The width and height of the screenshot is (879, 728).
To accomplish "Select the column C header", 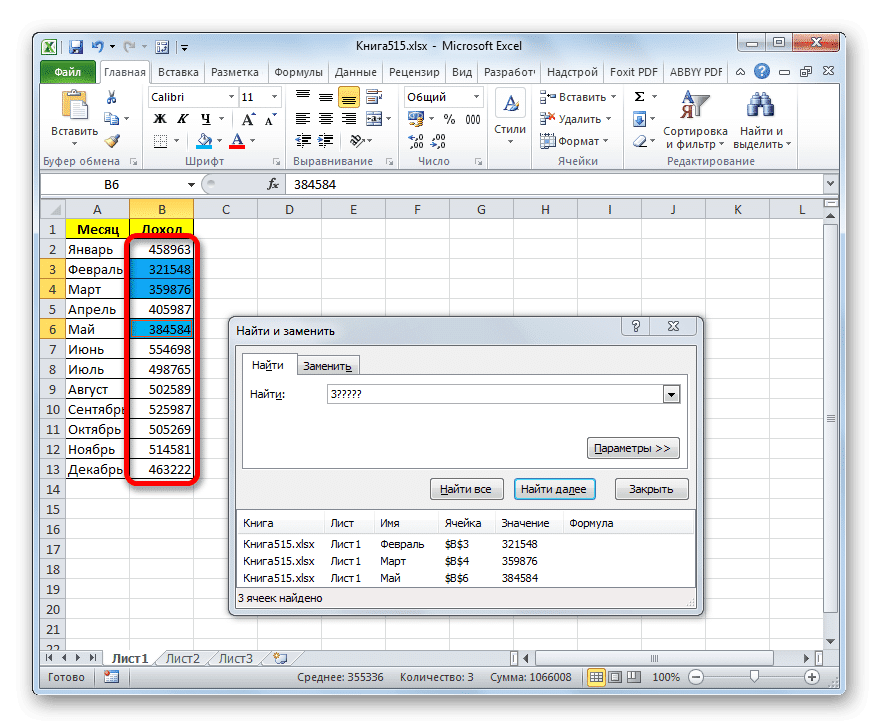I will tap(225, 210).
